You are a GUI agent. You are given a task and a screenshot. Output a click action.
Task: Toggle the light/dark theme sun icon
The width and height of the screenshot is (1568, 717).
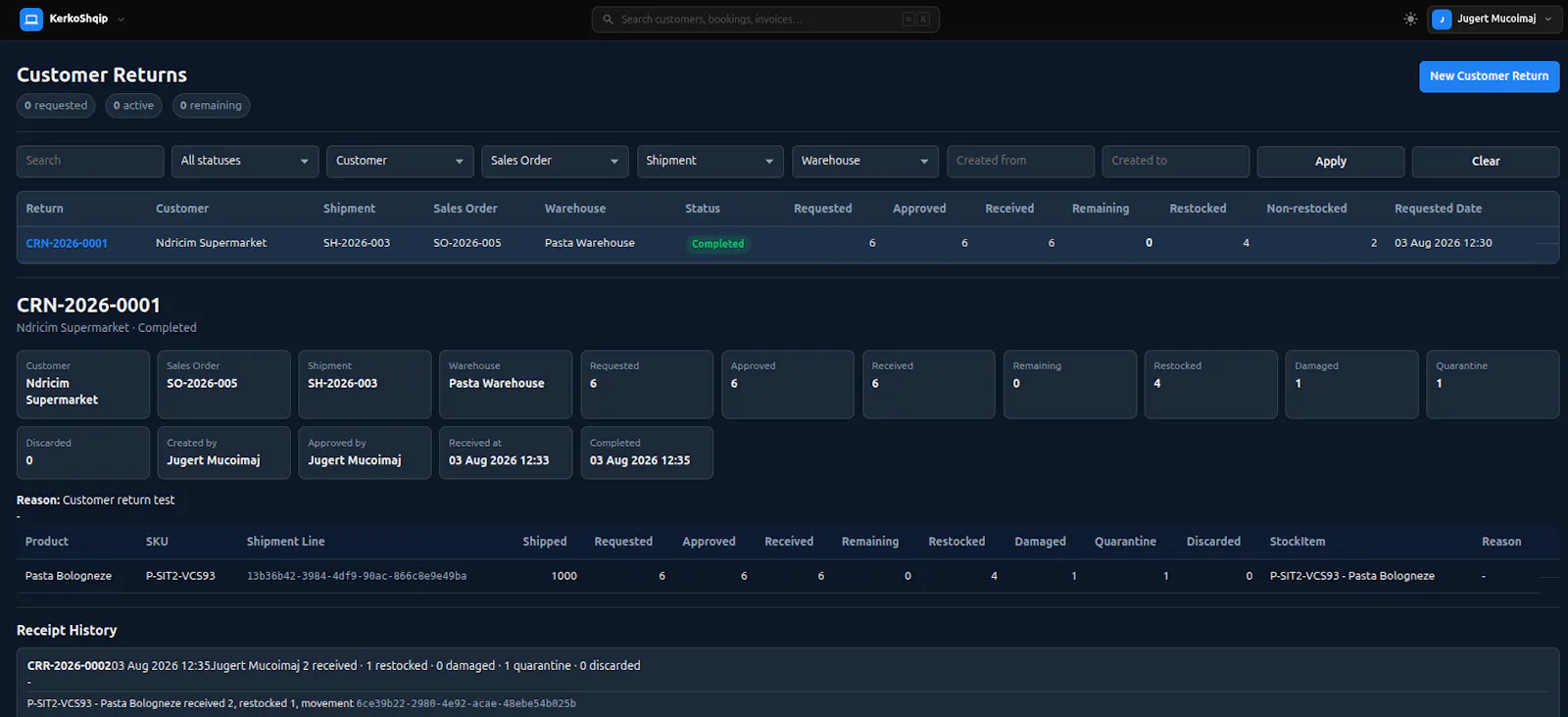(1410, 19)
